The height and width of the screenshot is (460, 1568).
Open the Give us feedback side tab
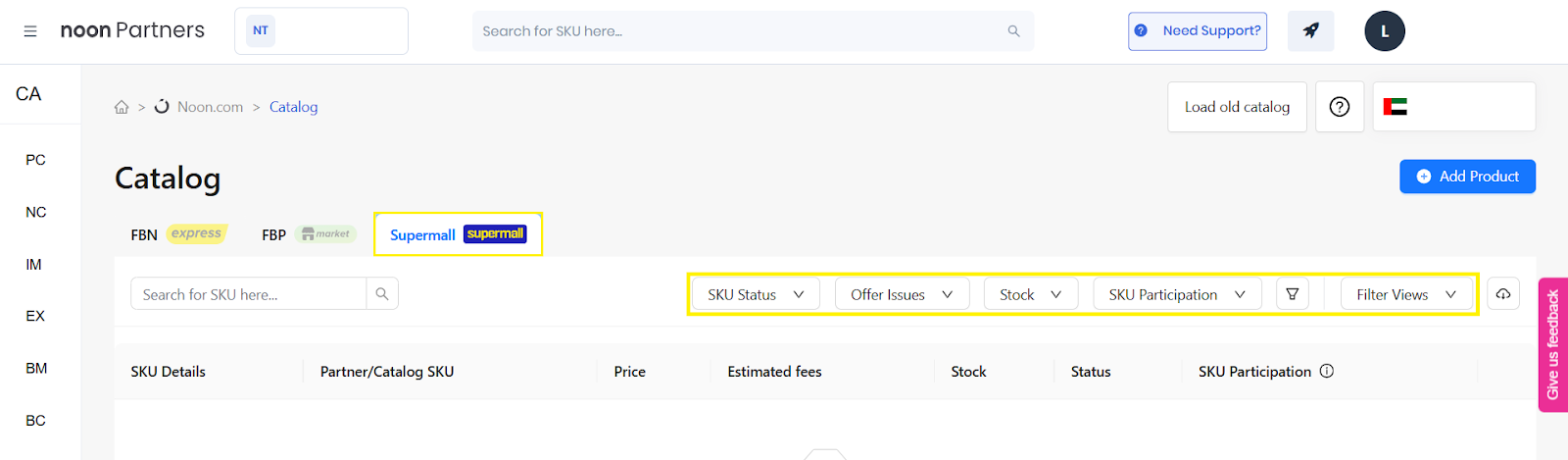click(x=1553, y=344)
